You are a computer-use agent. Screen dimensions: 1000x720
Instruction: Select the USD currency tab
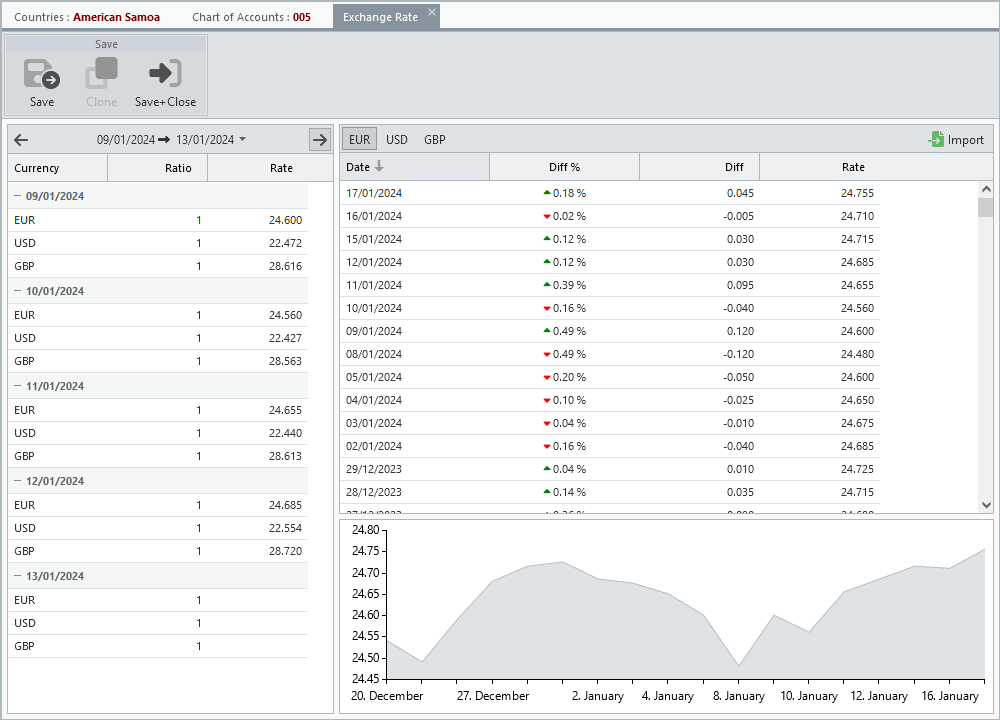[x=397, y=139]
